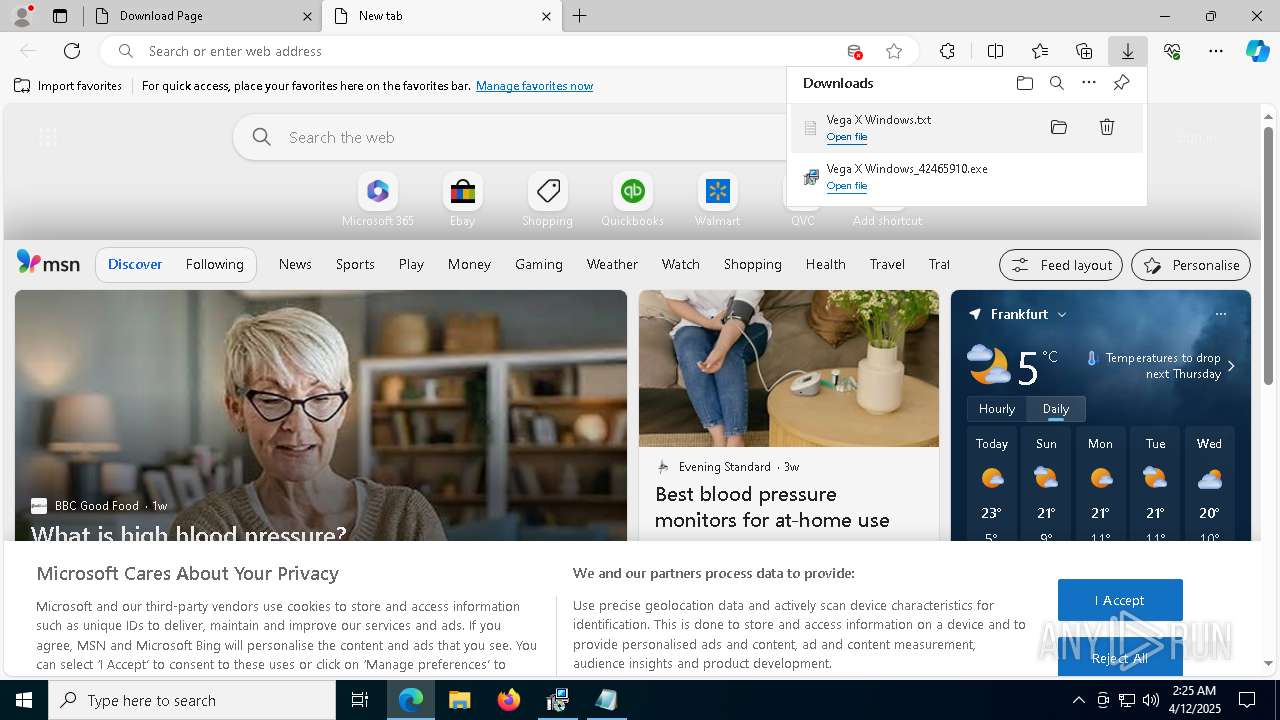Viewport: 1280px width, 720px height.
Task: Switch weather forecast to Daily
Action: pyautogui.click(x=1056, y=409)
